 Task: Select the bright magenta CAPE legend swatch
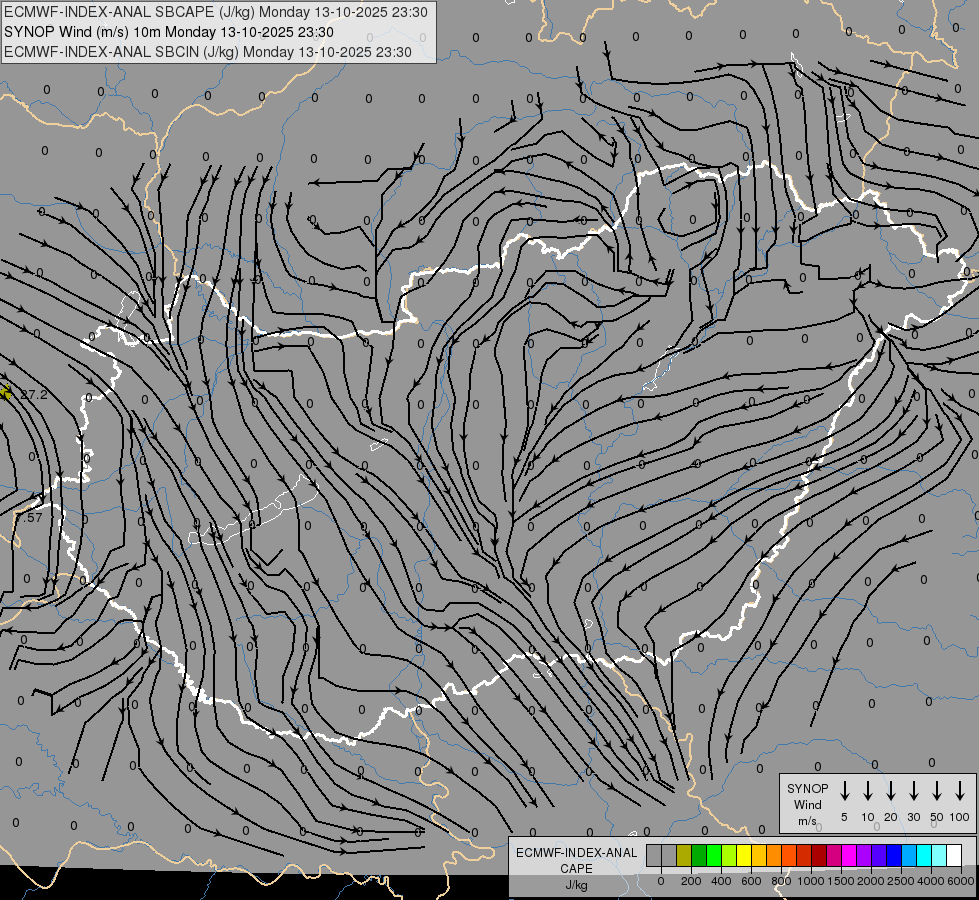(850, 855)
